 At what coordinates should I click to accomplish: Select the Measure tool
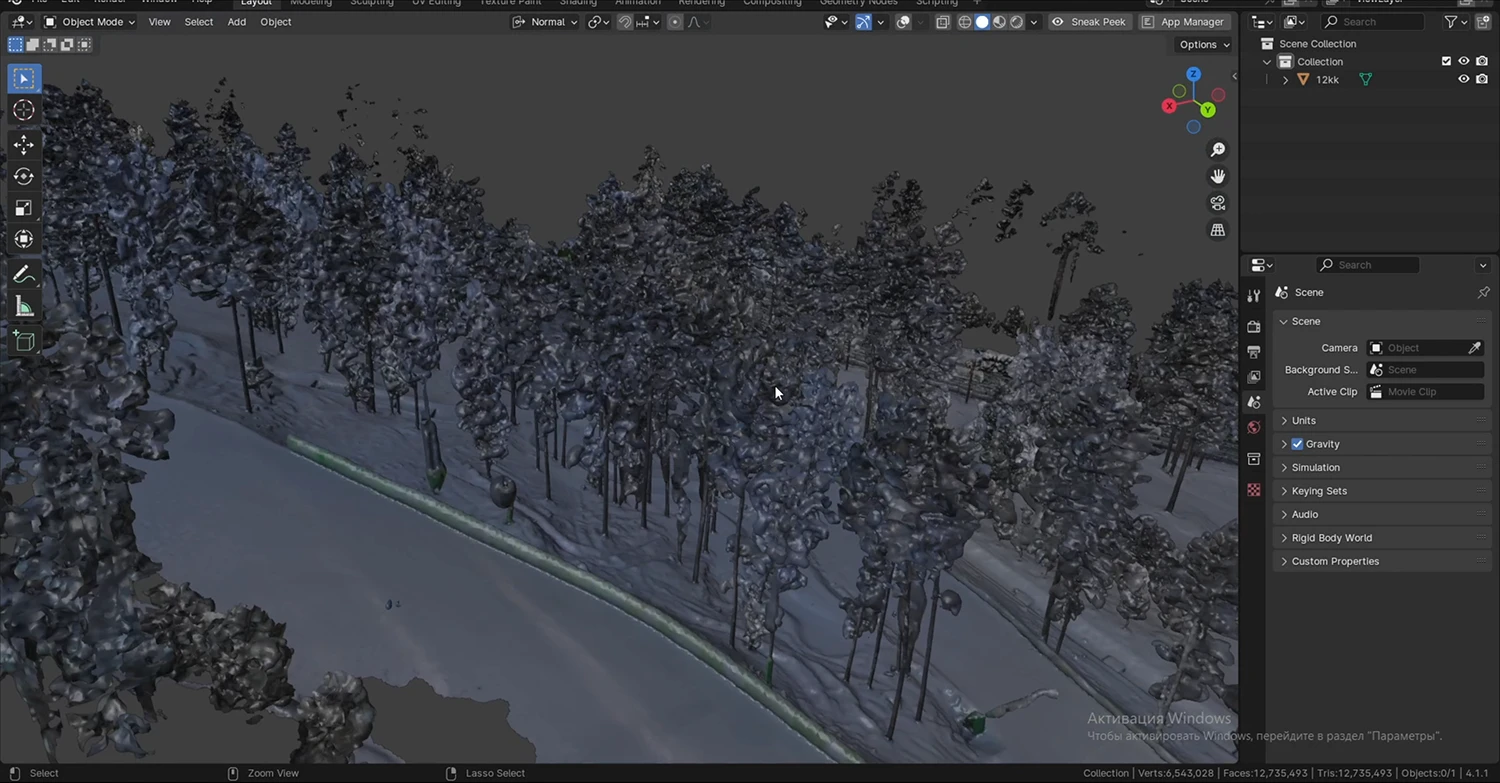coord(24,307)
